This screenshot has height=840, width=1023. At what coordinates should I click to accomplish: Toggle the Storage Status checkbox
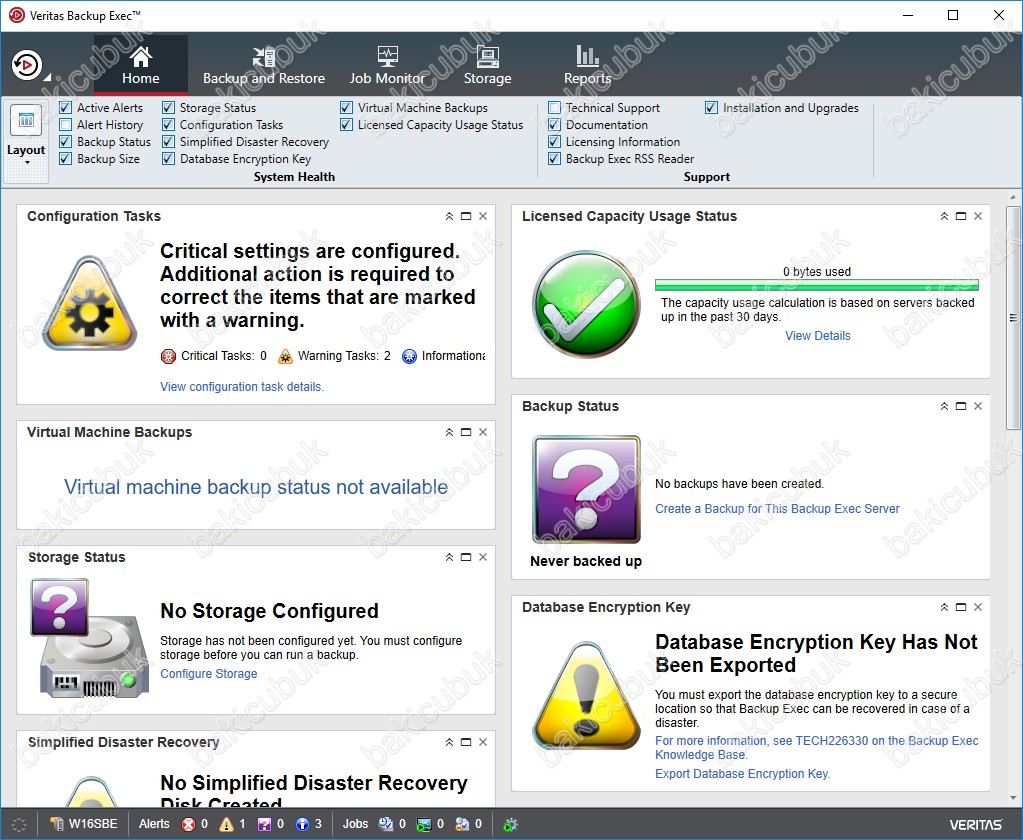[168, 108]
